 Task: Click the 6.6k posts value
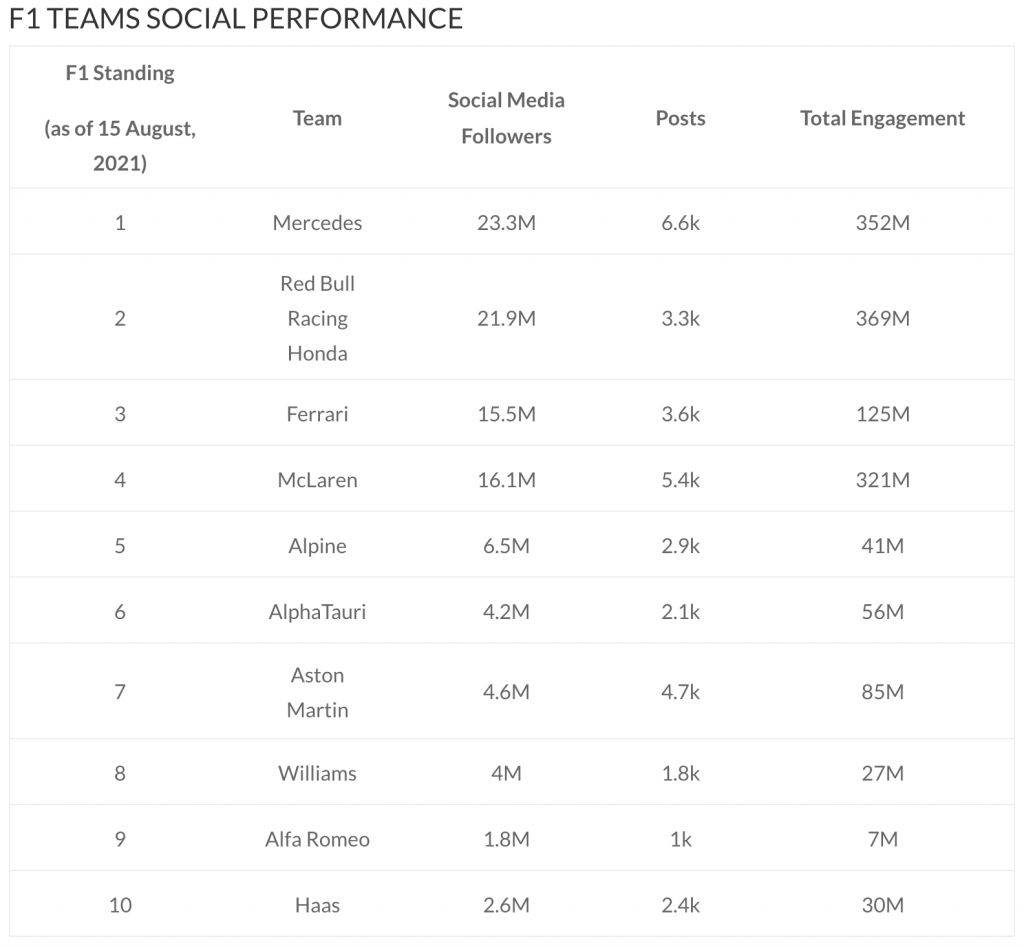[680, 223]
